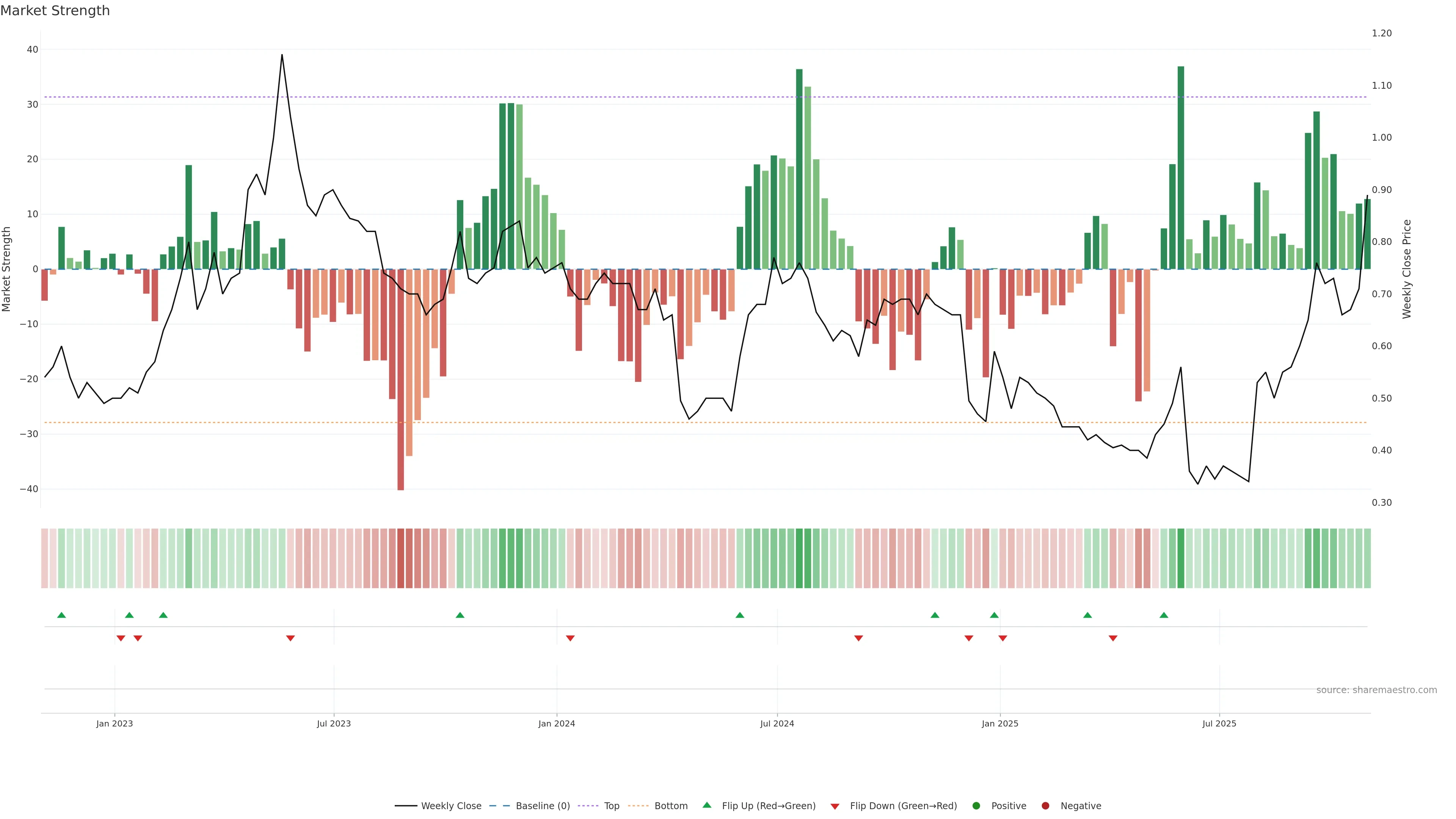
Task: Click Flip Down red triangle legend icon
Action: 835,806
